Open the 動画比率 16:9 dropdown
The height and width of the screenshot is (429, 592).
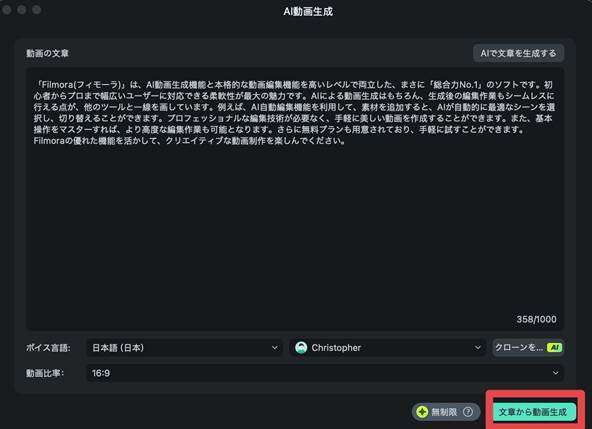pos(325,373)
